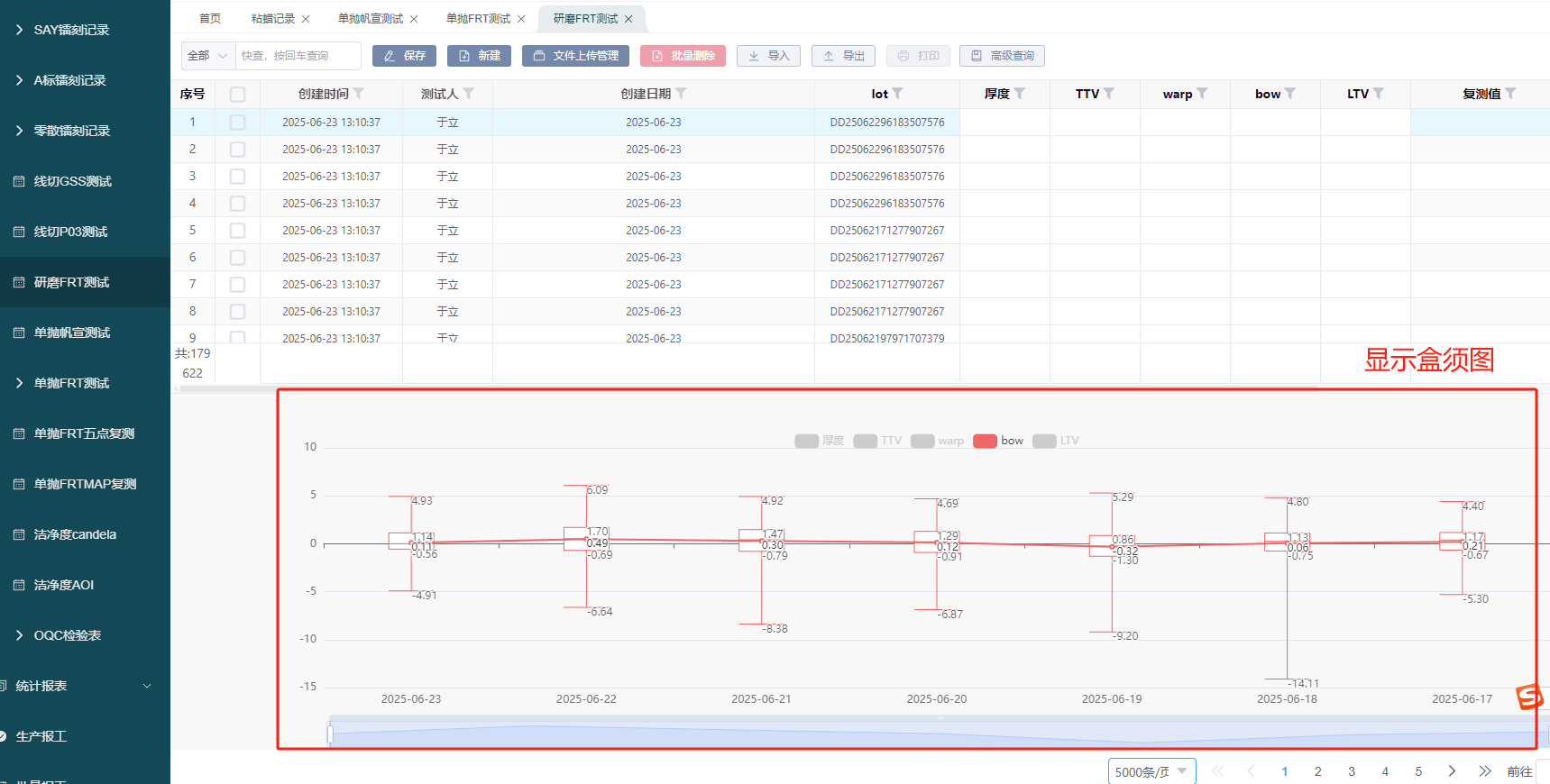1550x784 pixels.
Task: Go to the last page arrow
Action: tap(1484, 771)
